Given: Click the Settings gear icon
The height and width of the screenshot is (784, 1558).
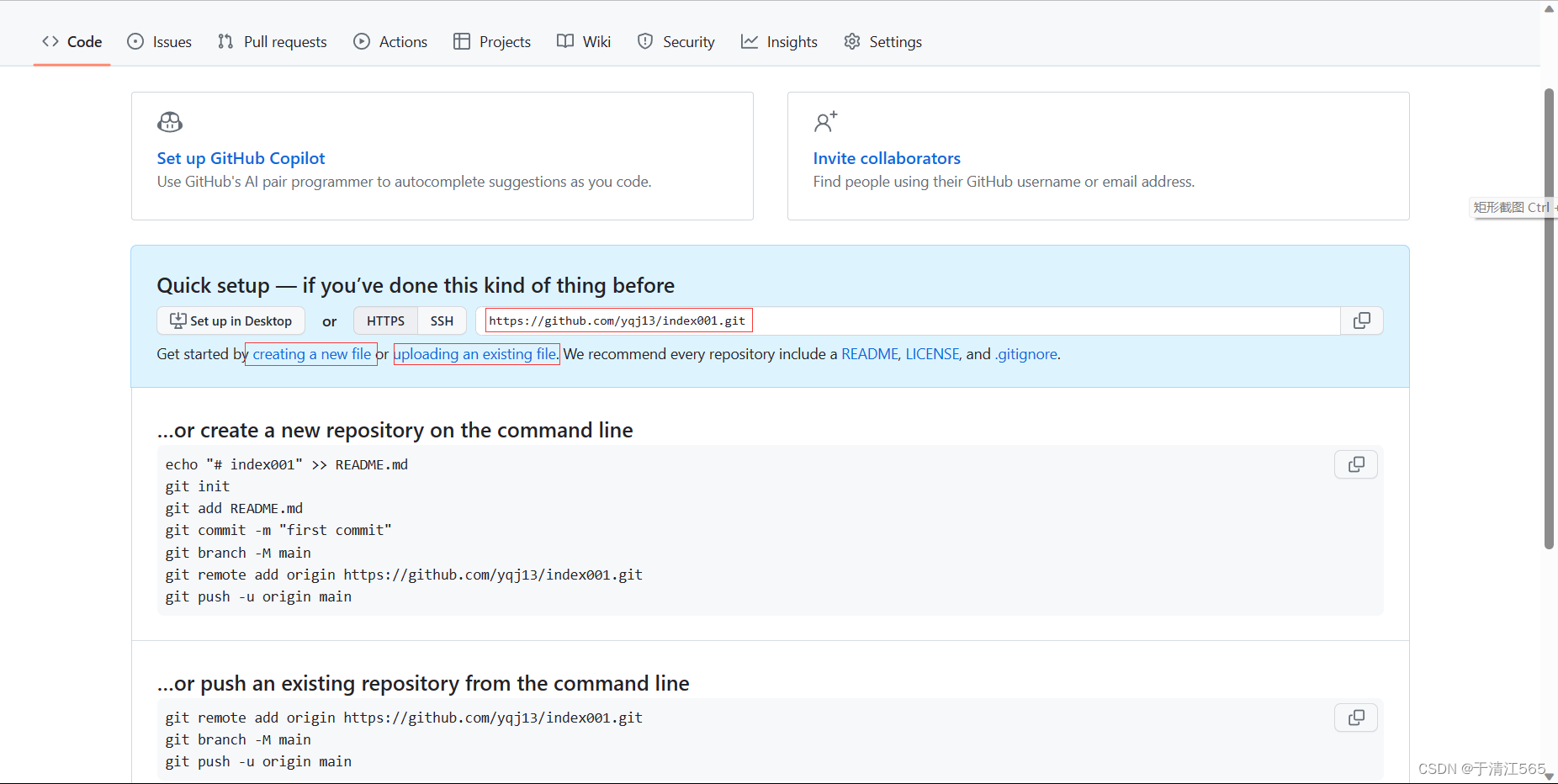Looking at the screenshot, I should coord(852,41).
